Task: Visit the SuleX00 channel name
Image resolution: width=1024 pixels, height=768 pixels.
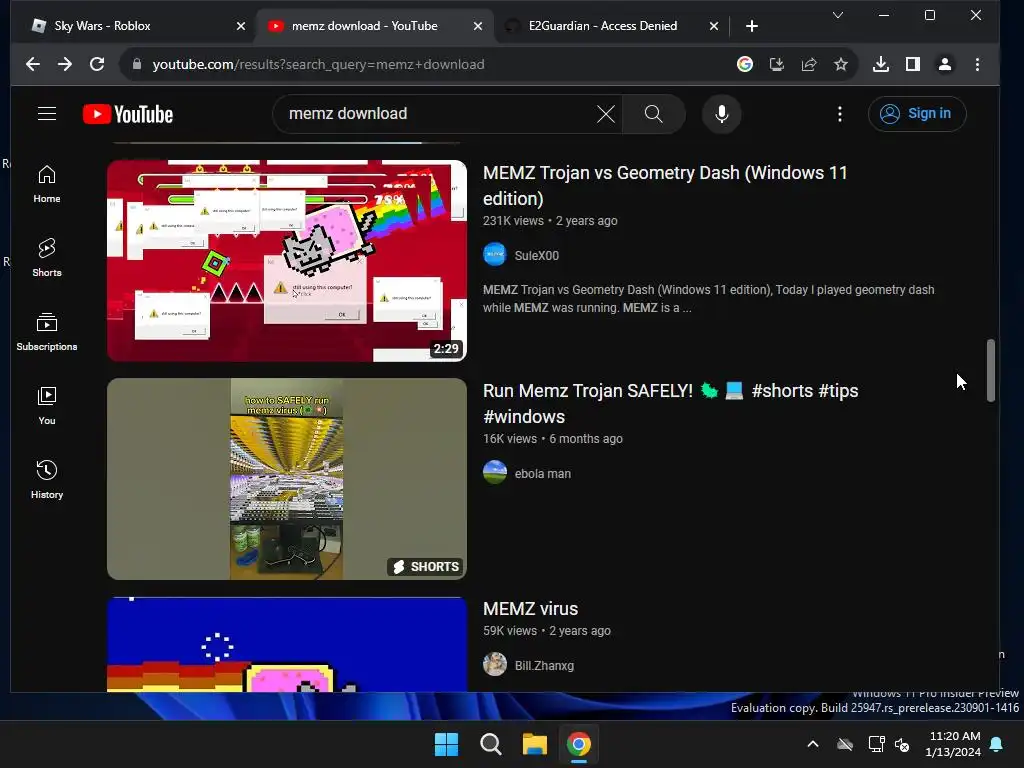Action: [536, 255]
